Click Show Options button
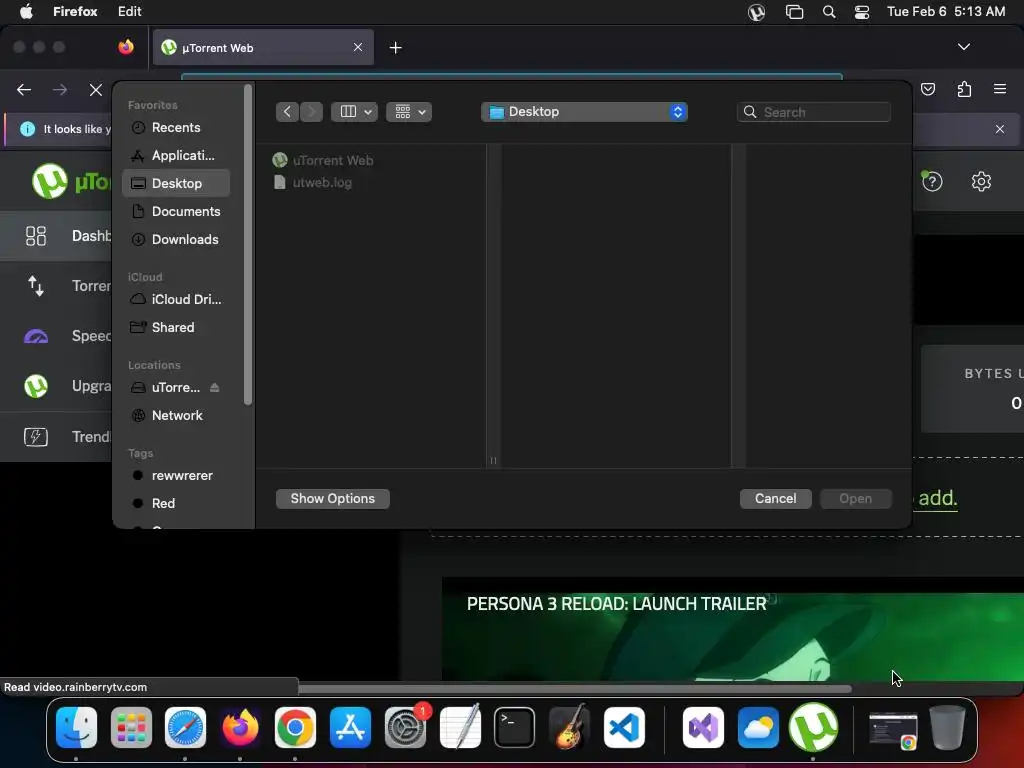Viewport: 1024px width, 768px height. point(332,498)
